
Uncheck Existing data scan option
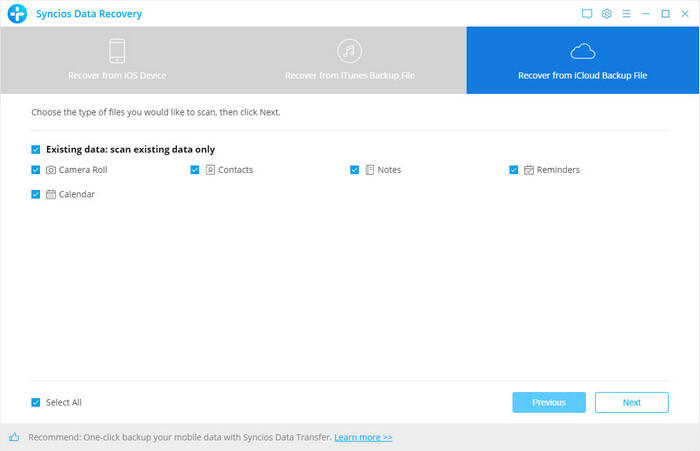coord(36,149)
